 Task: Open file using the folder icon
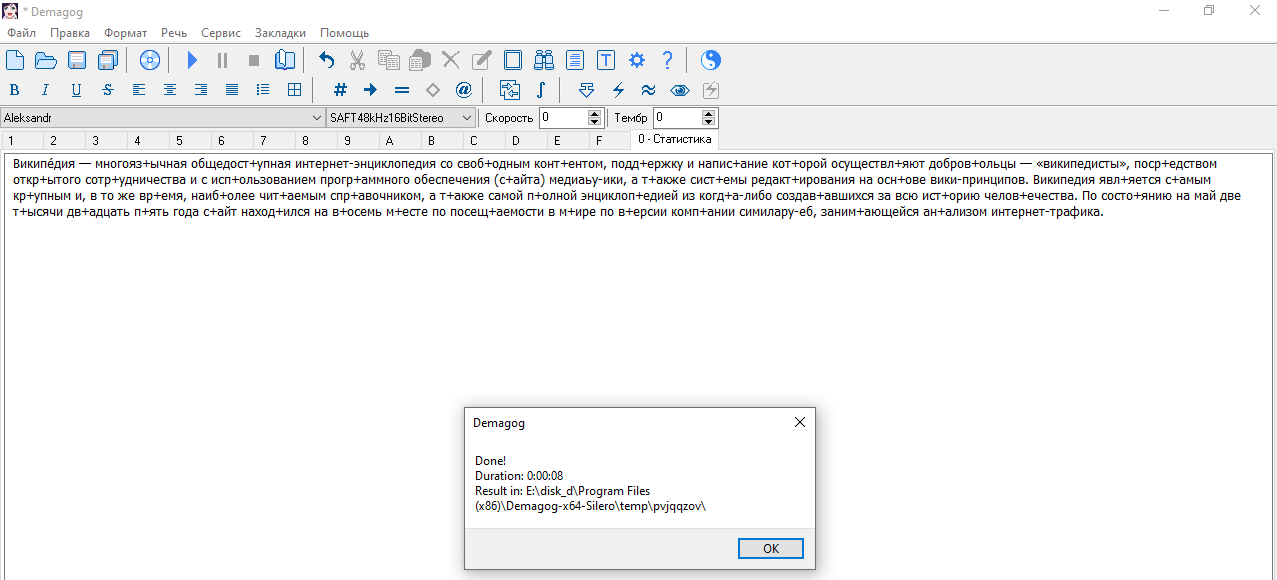point(46,60)
